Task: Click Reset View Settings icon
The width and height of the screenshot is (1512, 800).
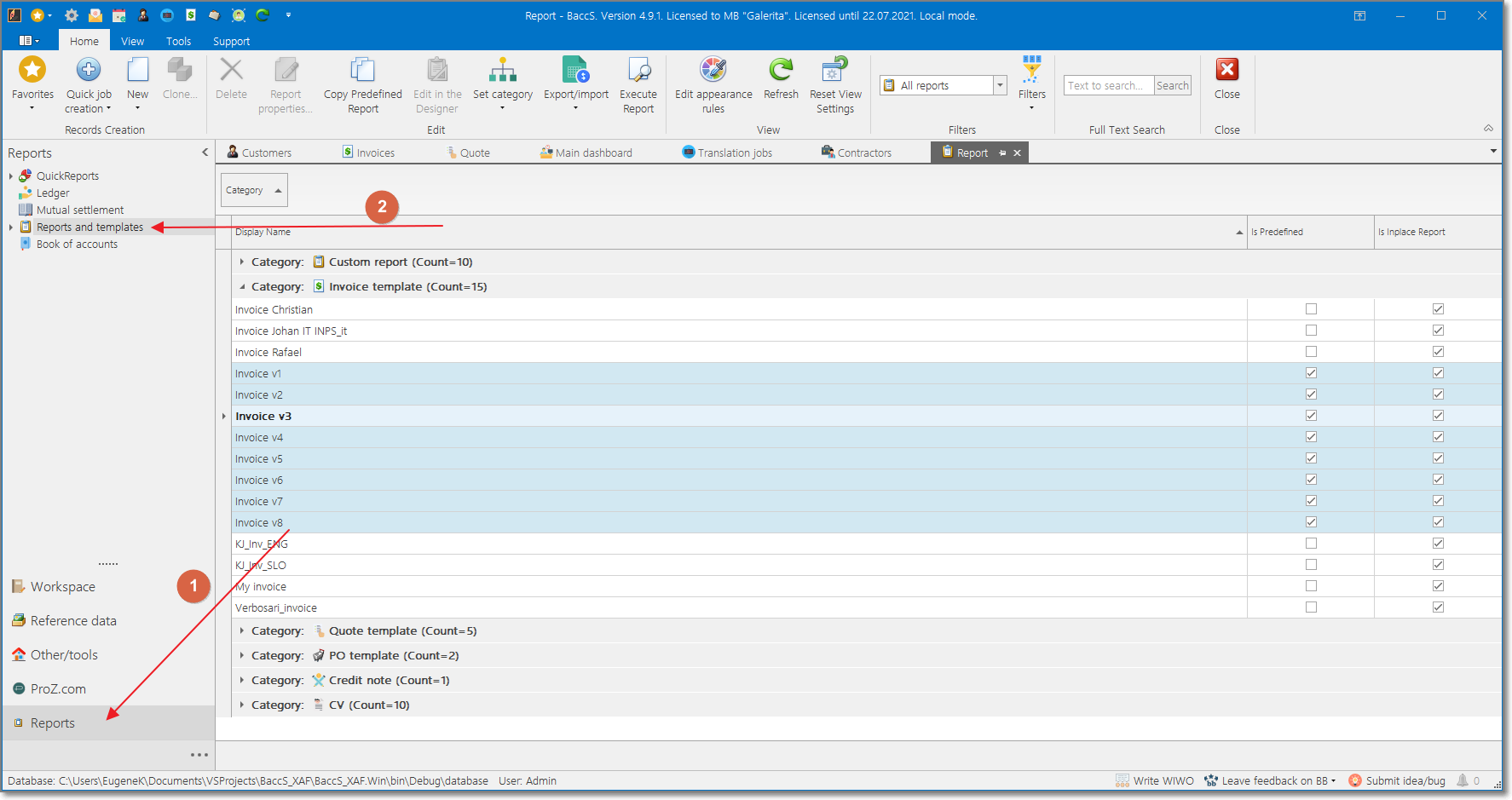Action: [x=835, y=70]
